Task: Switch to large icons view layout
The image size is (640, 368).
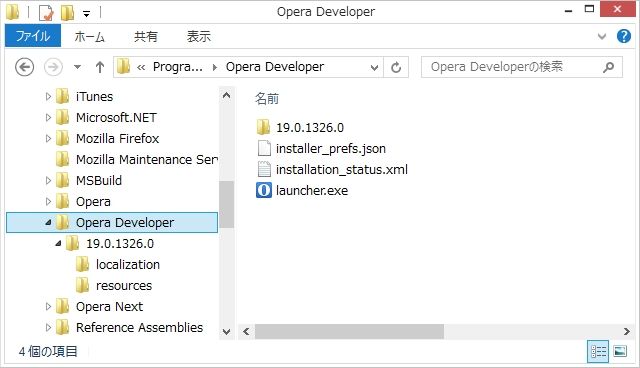Action: tap(620, 351)
